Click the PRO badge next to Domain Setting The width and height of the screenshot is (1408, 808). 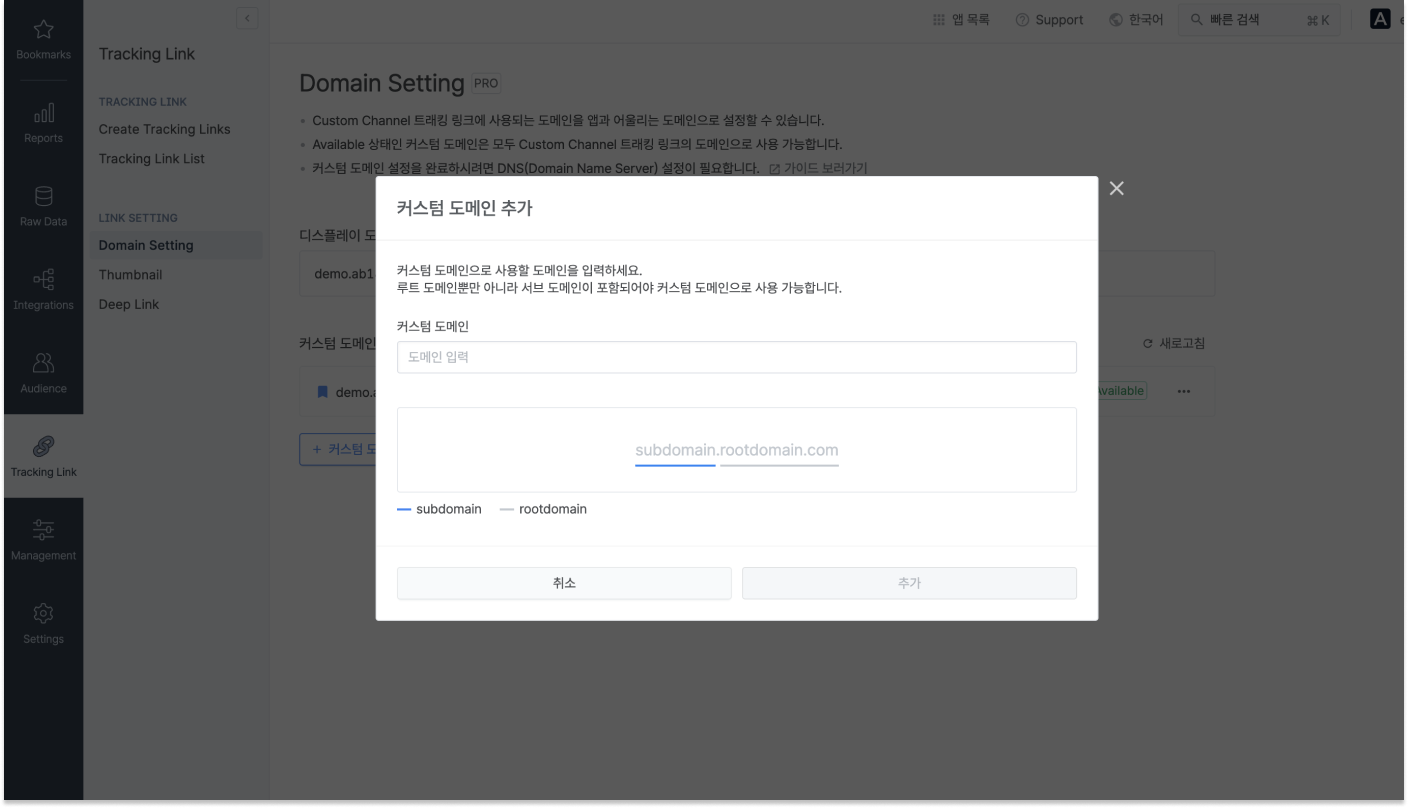pyautogui.click(x=486, y=83)
